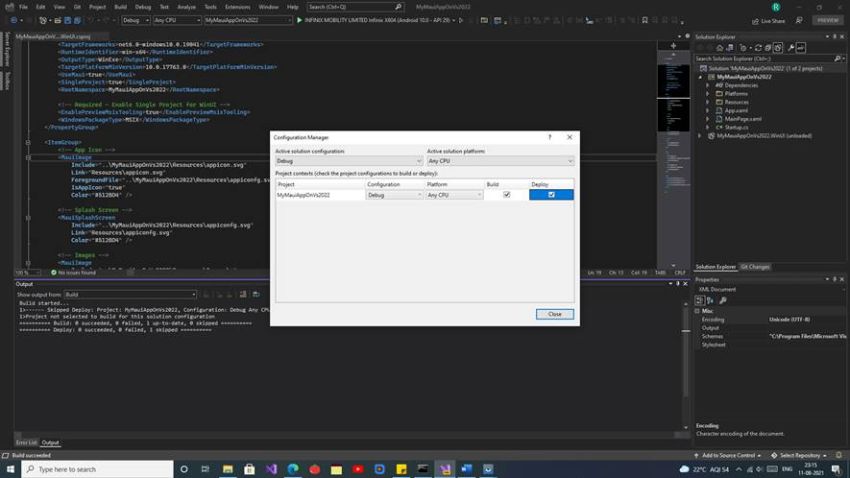Viewport: 850px width, 478px height.
Task: Click the Solution Explorer Preview Selected Items icon
Action: click(801, 48)
